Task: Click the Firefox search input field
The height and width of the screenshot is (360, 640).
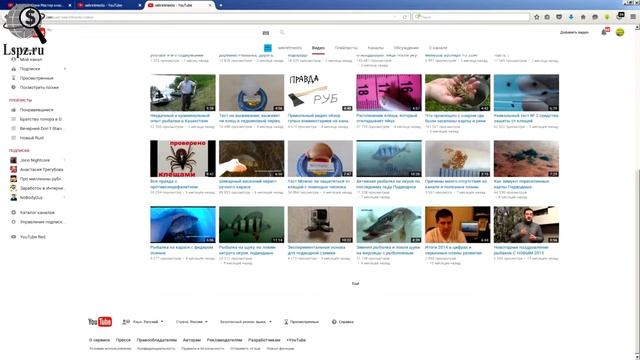Action: [471, 17]
